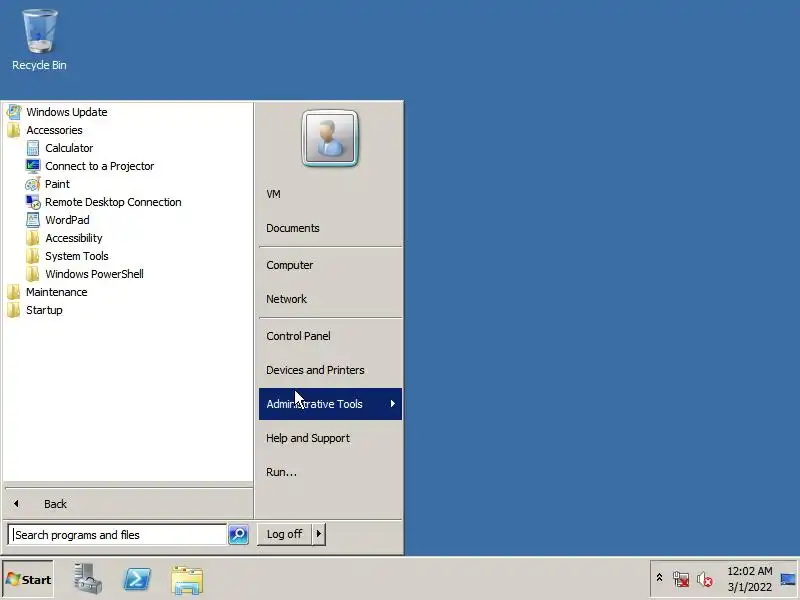
Task: Launch Calculator from Accessories
Action: (69, 148)
